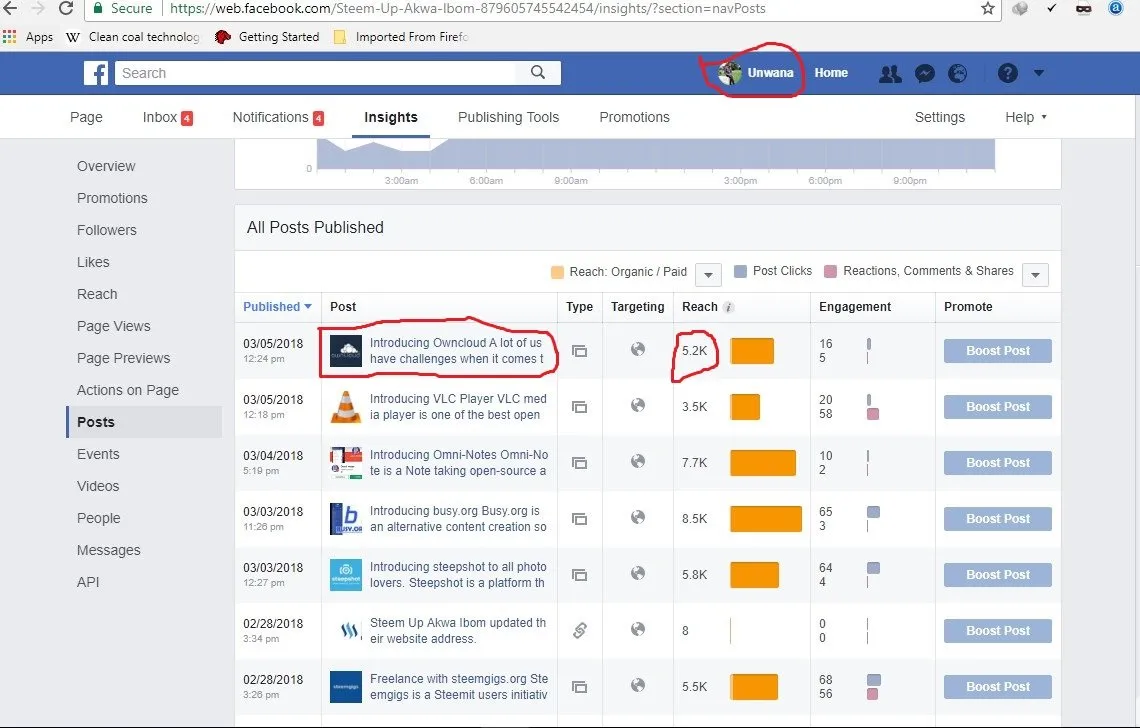
Task: Select Messages in the sidebar
Action: click(x=109, y=550)
